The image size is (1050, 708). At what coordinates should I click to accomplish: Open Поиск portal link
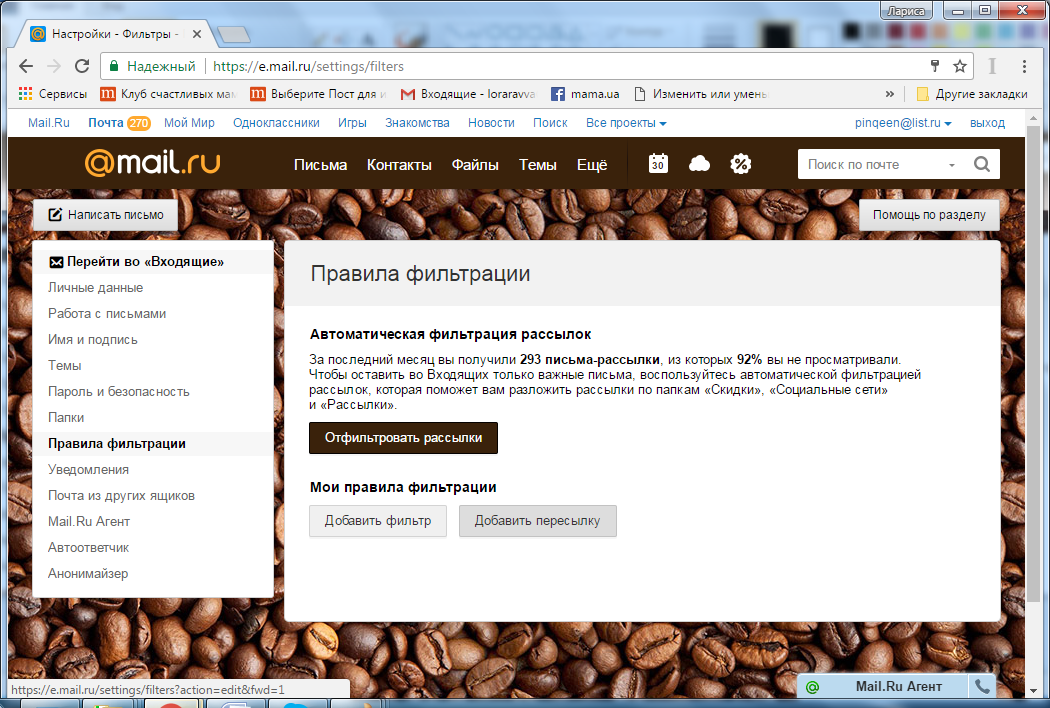click(550, 123)
